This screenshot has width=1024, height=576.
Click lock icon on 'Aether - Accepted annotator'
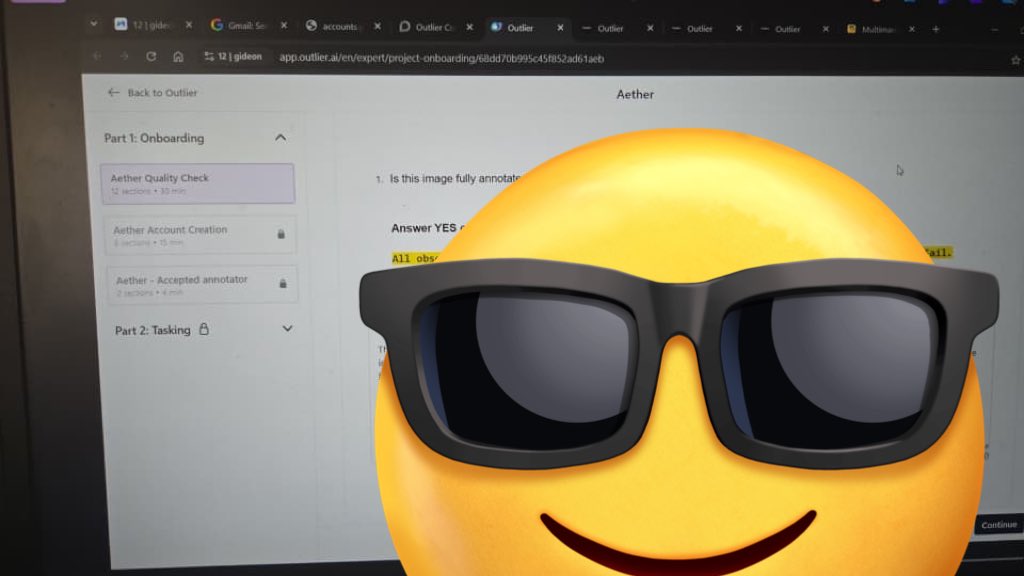pos(283,283)
